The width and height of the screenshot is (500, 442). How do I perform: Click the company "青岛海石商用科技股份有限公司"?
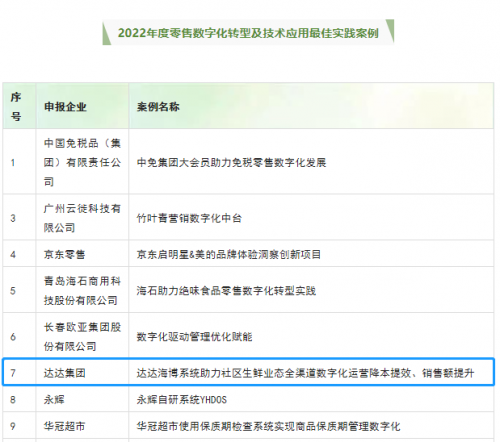tap(82, 291)
